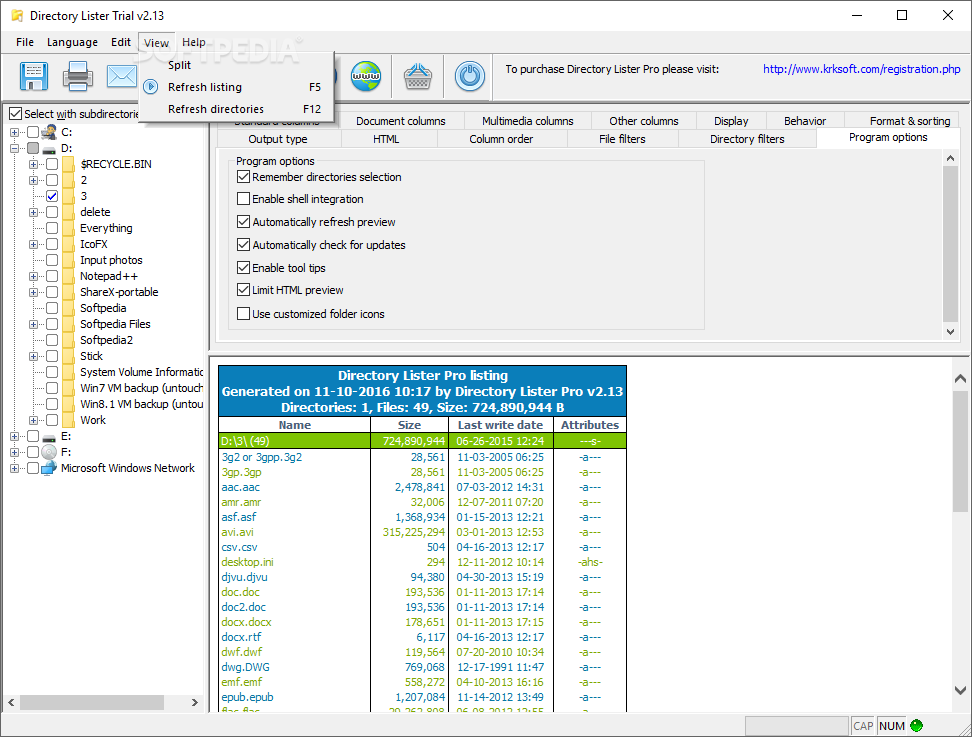This screenshot has height=737, width=972.
Task: Click the Save floppy disk toolbar icon
Action: coord(33,76)
